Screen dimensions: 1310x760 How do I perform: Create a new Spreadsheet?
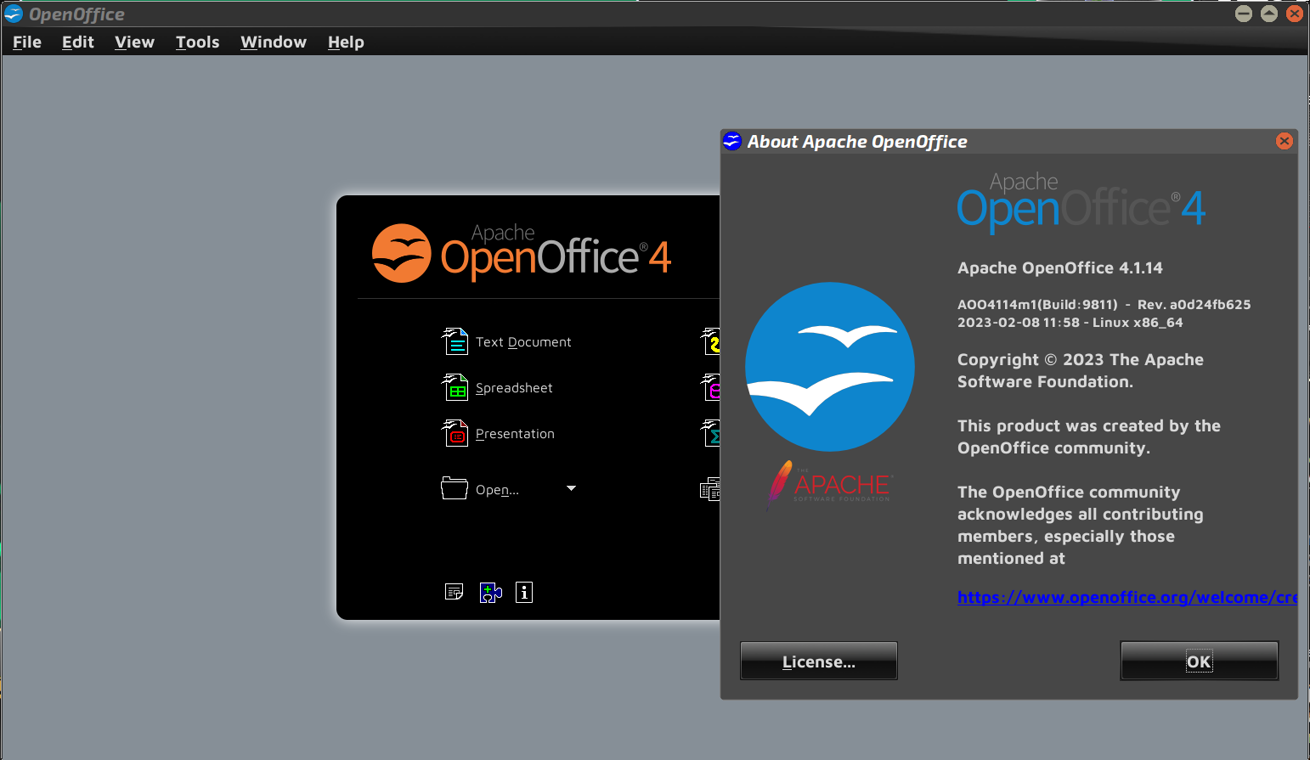click(x=497, y=387)
